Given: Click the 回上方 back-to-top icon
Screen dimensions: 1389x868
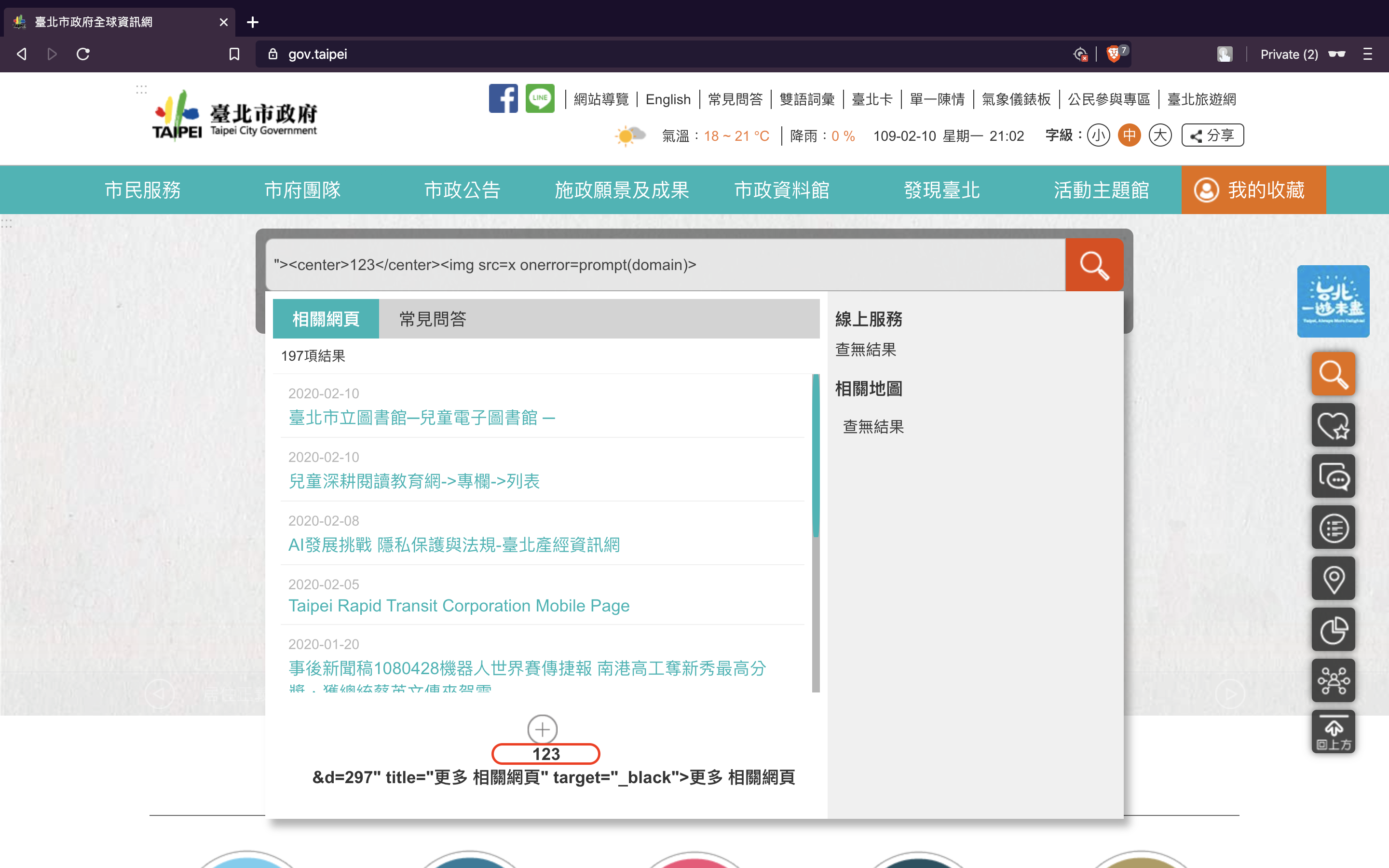Looking at the screenshot, I should click(x=1333, y=732).
